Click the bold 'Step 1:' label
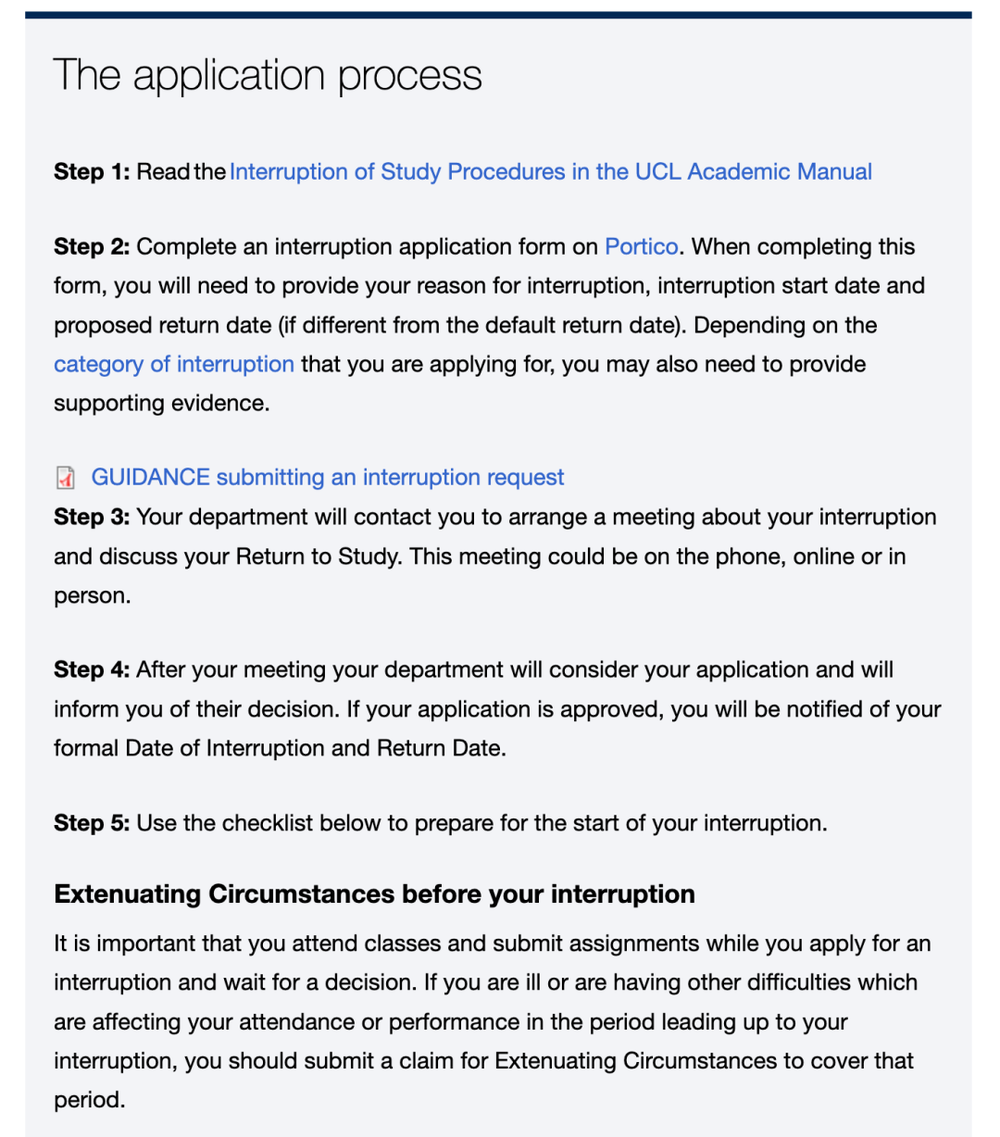The image size is (1000, 1137). pos(92,172)
